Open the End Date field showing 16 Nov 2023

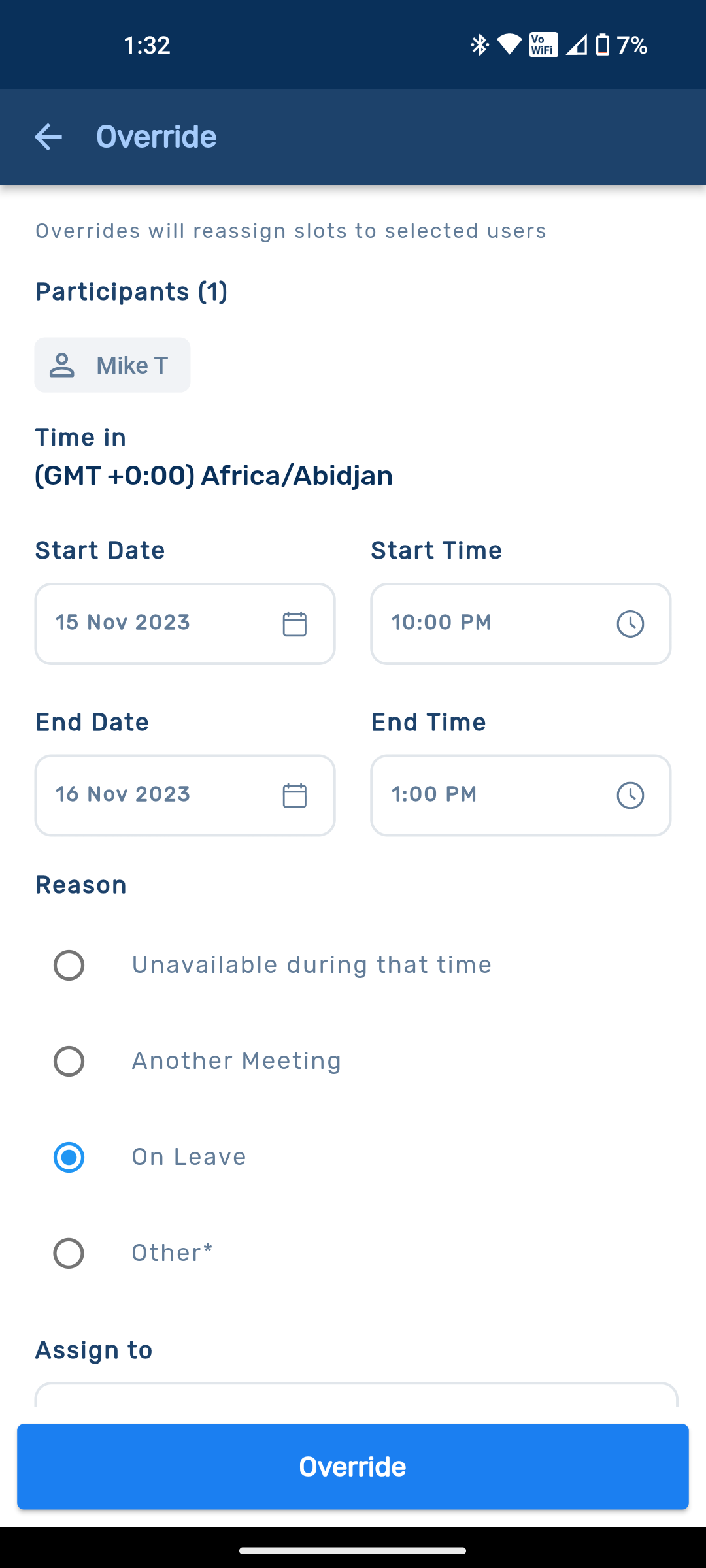pyautogui.click(x=157, y=795)
